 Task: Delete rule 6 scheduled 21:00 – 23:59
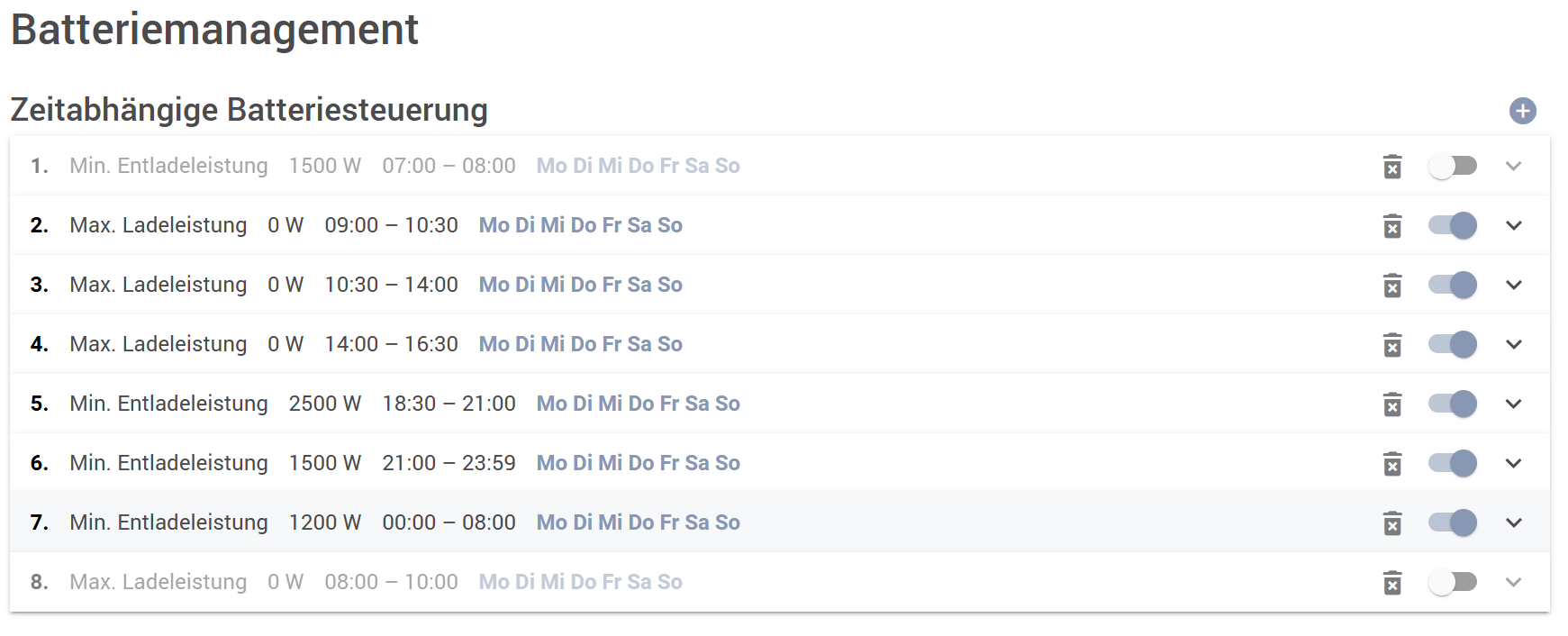[x=1392, y=464]
